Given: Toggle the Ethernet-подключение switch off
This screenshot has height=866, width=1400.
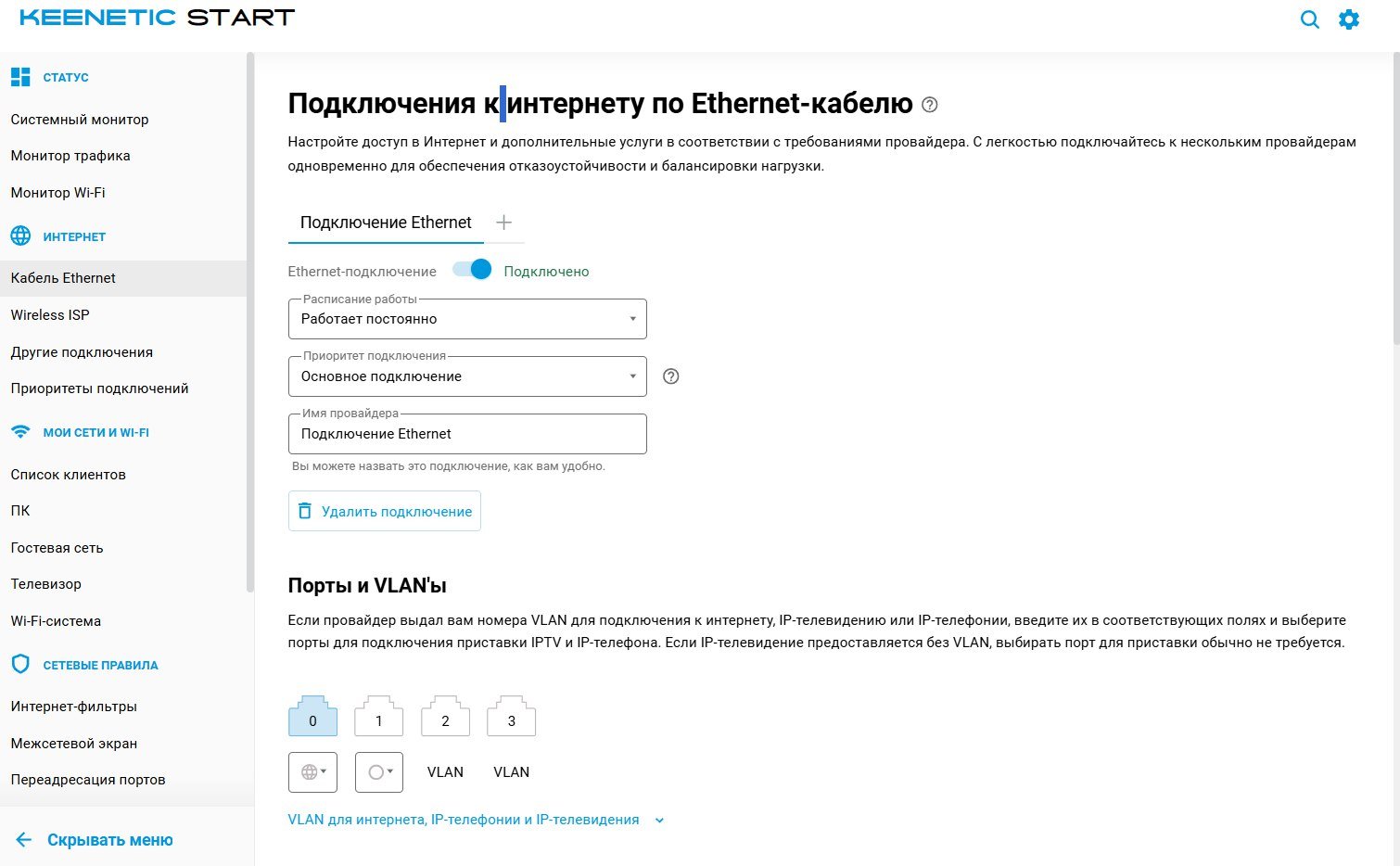Looking at the screenshot, I should click(x=472, y=270).
